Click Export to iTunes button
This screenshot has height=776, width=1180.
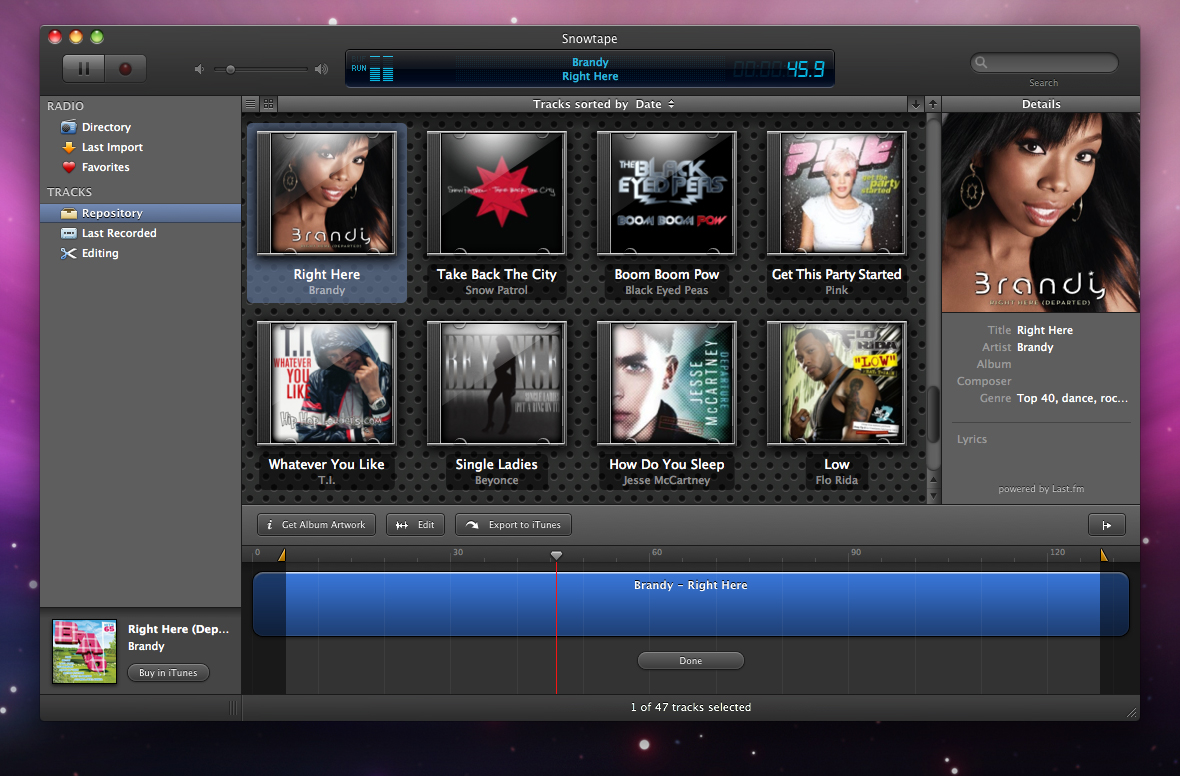(513, 525)
